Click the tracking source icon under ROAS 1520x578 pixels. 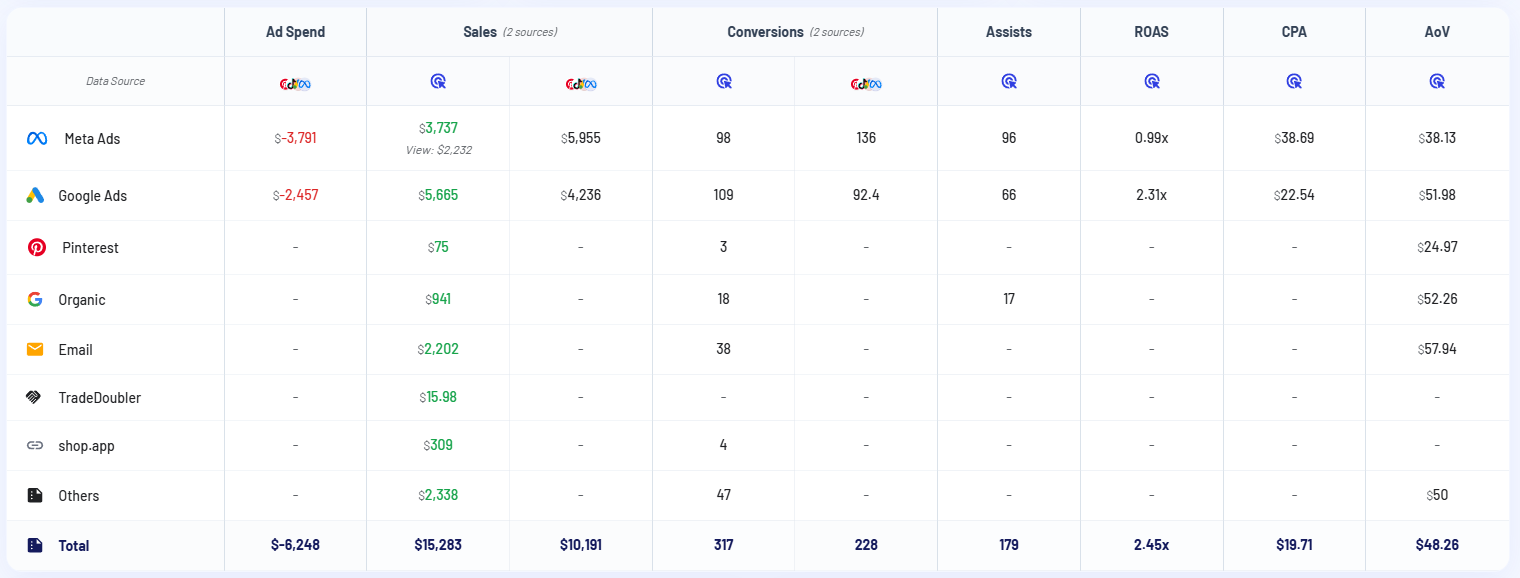(x=1152, y=82)
